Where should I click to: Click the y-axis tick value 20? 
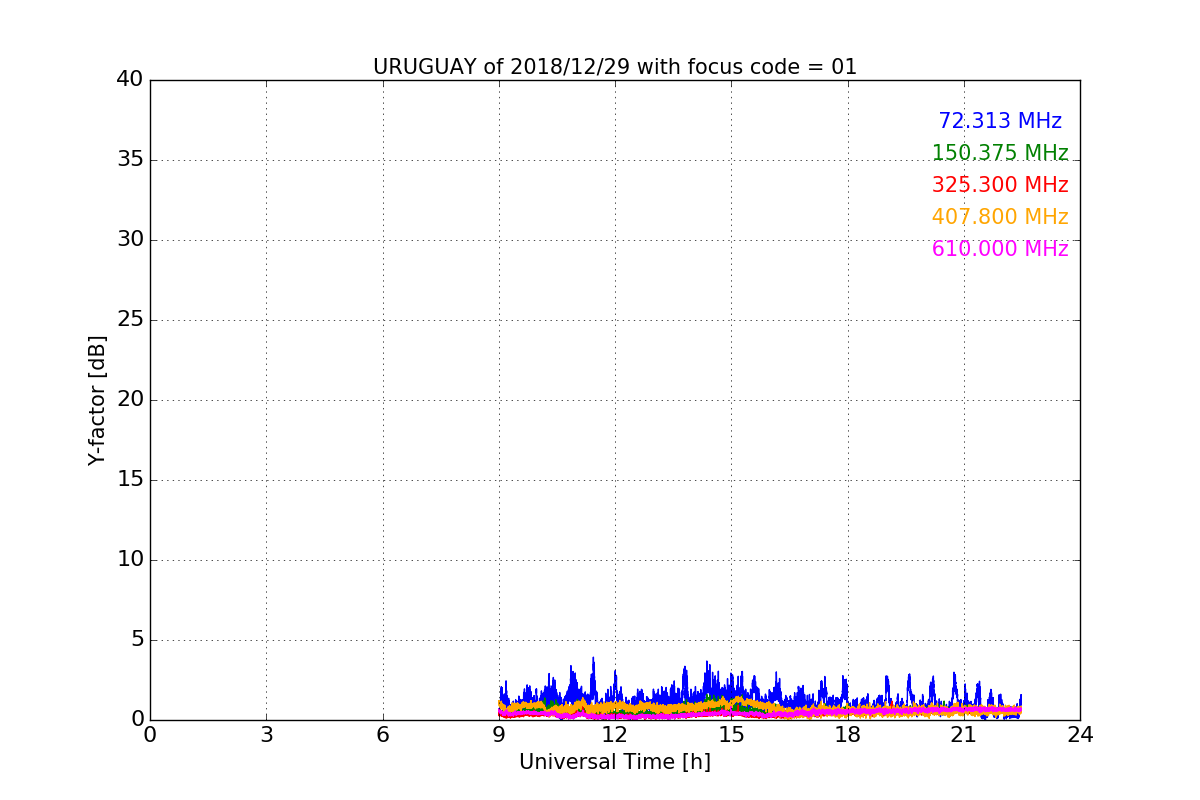pyautogui.click(x=130, y=400)
